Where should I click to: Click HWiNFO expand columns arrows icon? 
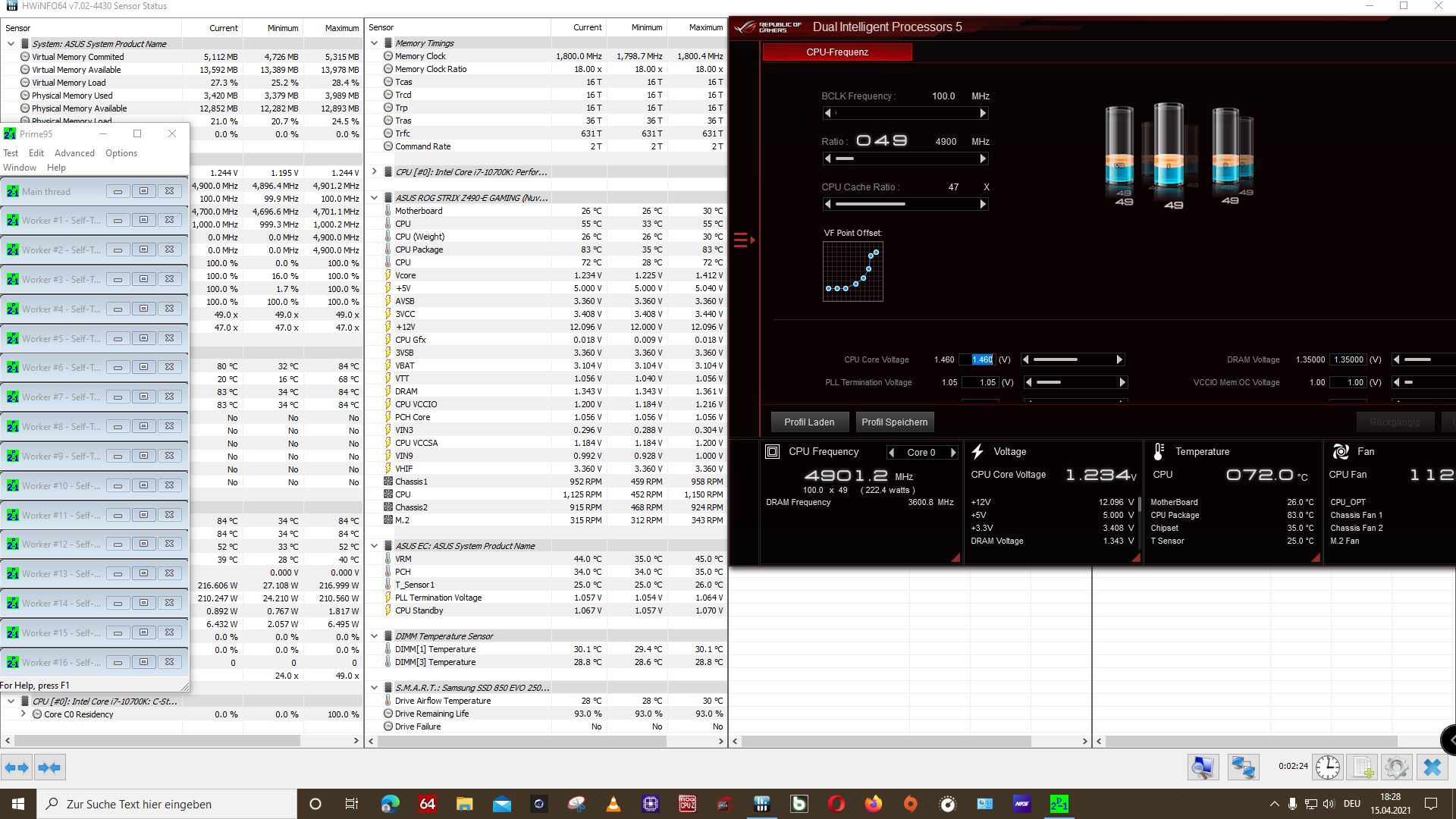coord(17,767)
